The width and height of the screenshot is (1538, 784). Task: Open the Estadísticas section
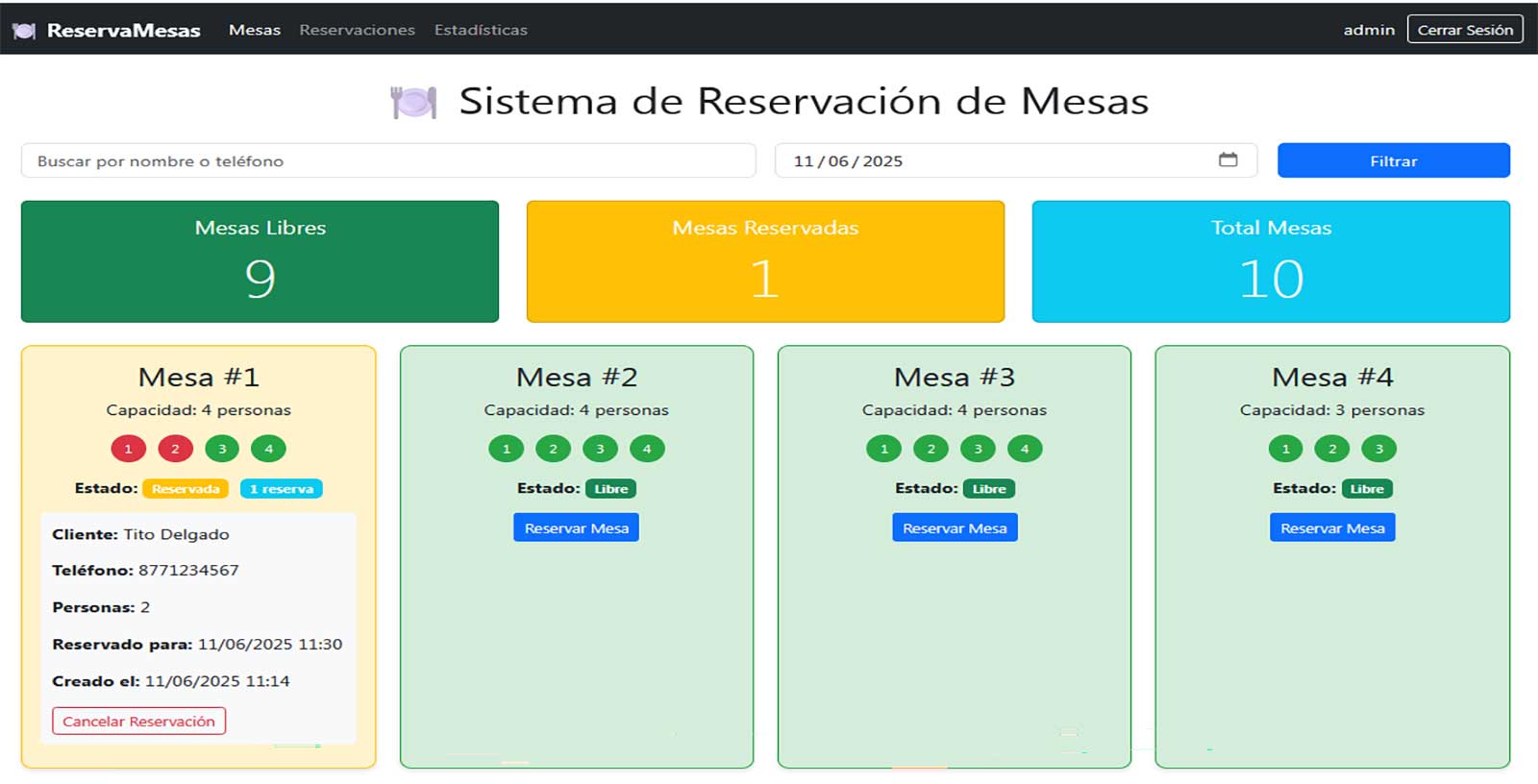480,30
